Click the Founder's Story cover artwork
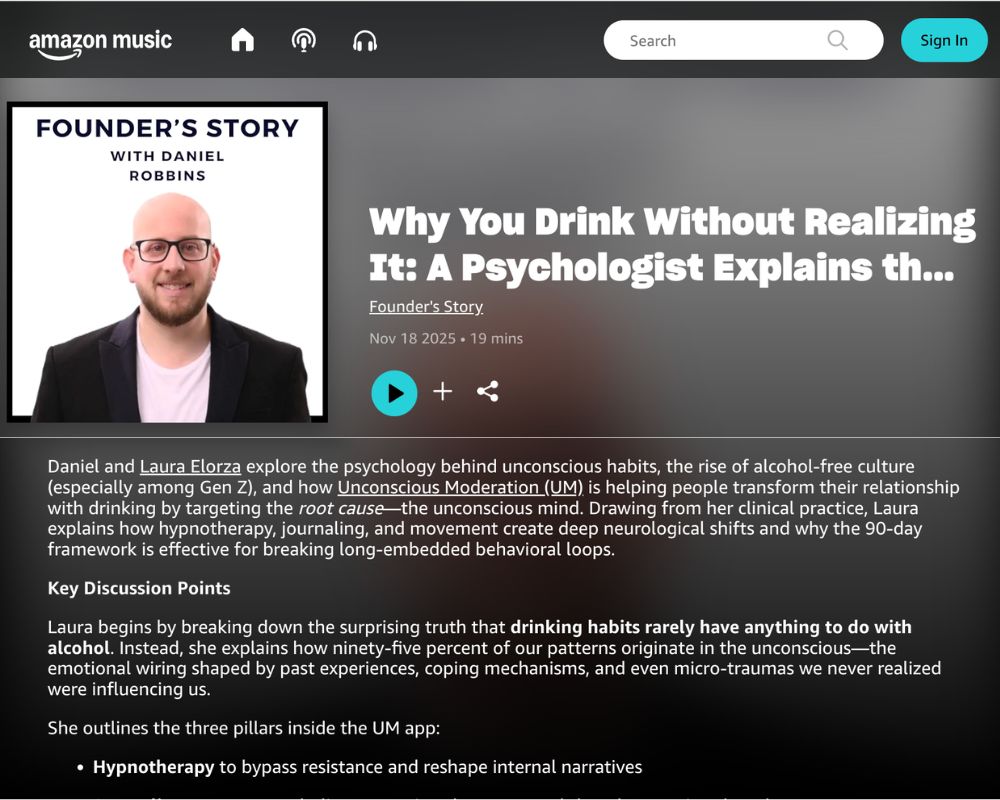 (x=167, y=262)
